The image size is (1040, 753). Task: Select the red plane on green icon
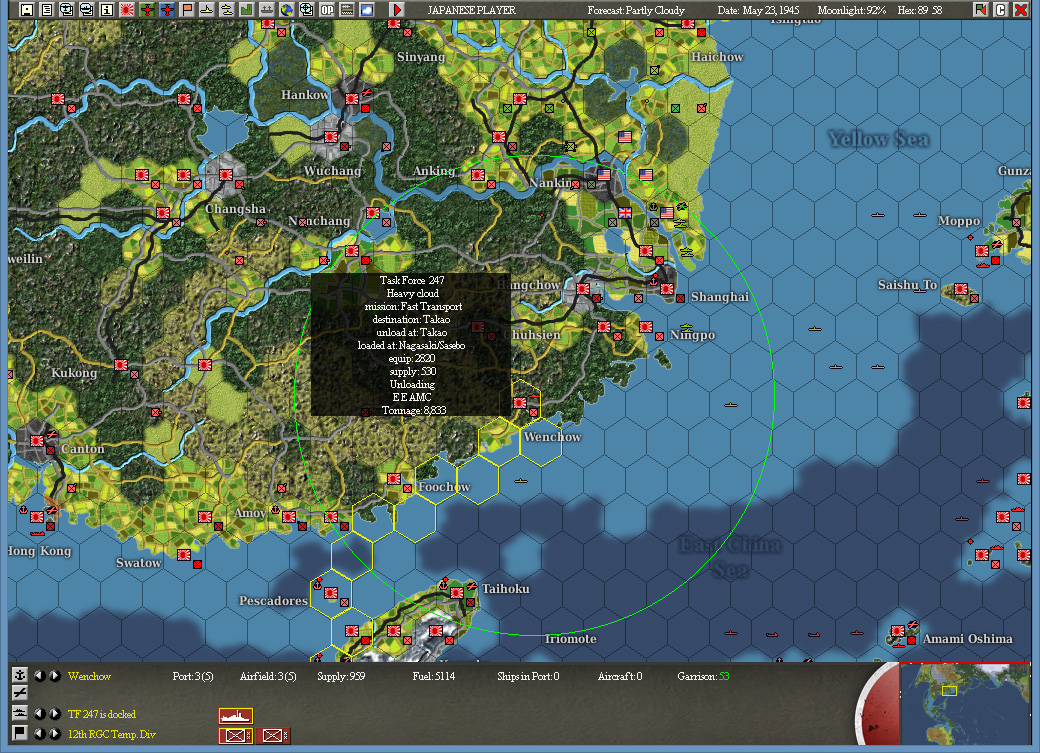[x=147, y=9]
